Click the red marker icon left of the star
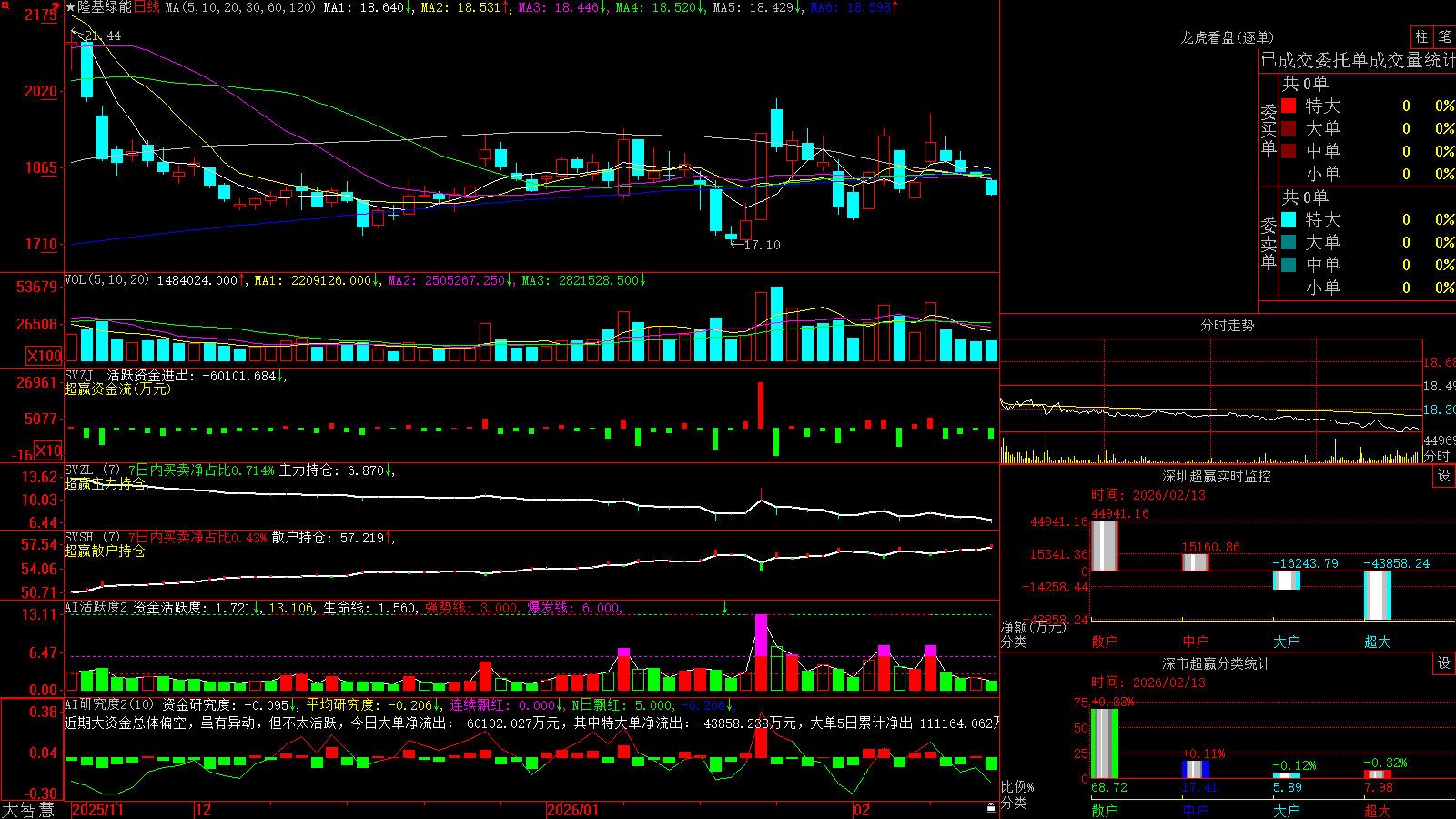 tap(56, 7)
